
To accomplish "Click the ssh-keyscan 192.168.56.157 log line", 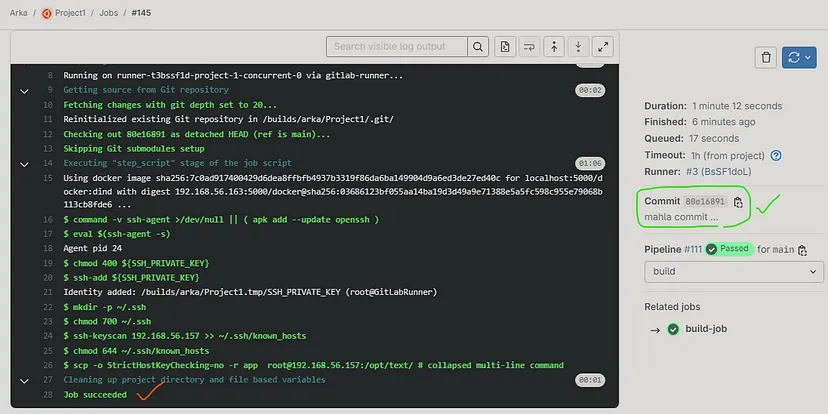I will [x=185, y=336].
